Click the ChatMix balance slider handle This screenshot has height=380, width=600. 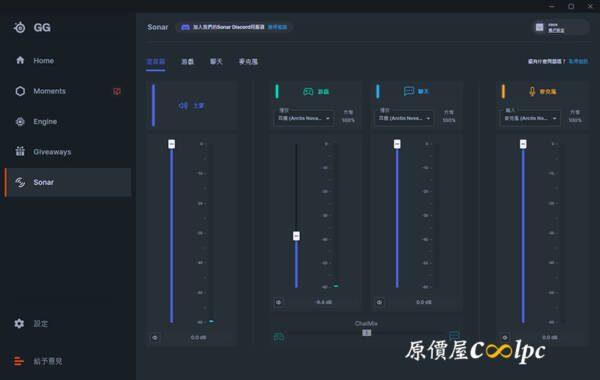point(367,333)
